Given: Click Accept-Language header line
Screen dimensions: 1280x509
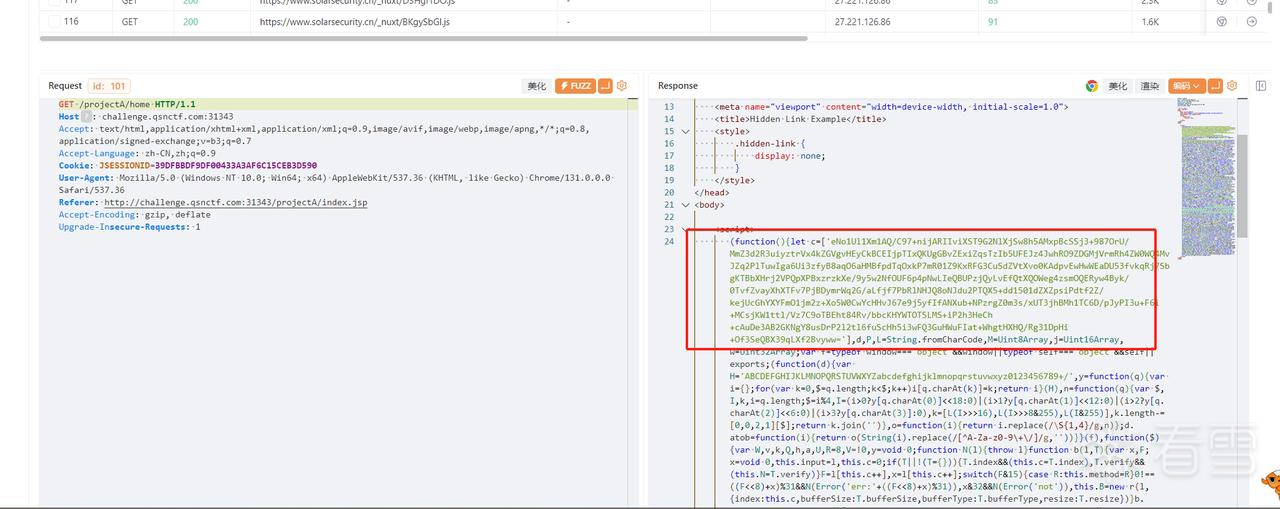Looking at the screenshot, I should [137, 153].
